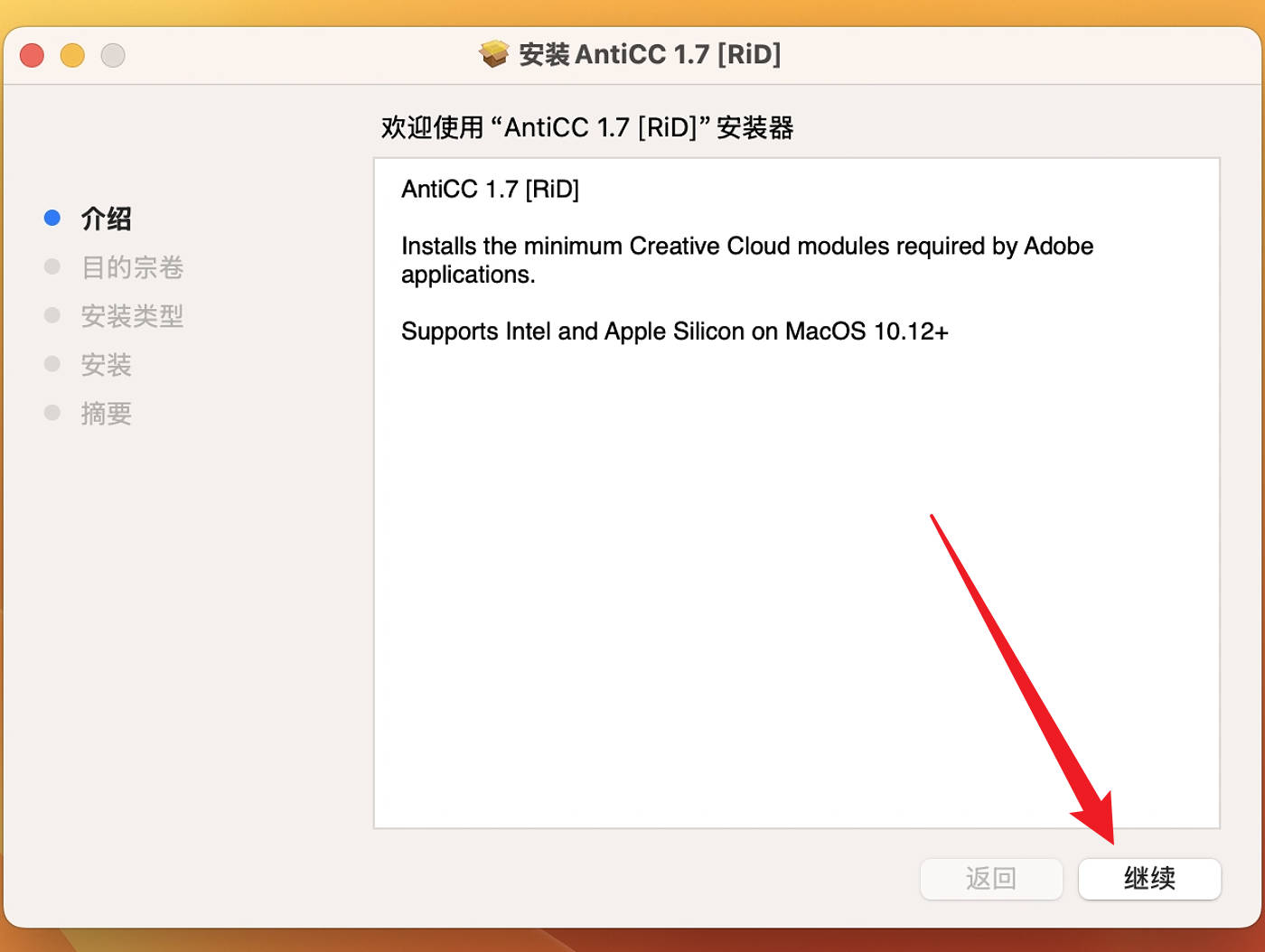Click the greyed-out zoom button in the title bar
The height and width of the screenshot is (952, 1265).
(113, 55)
